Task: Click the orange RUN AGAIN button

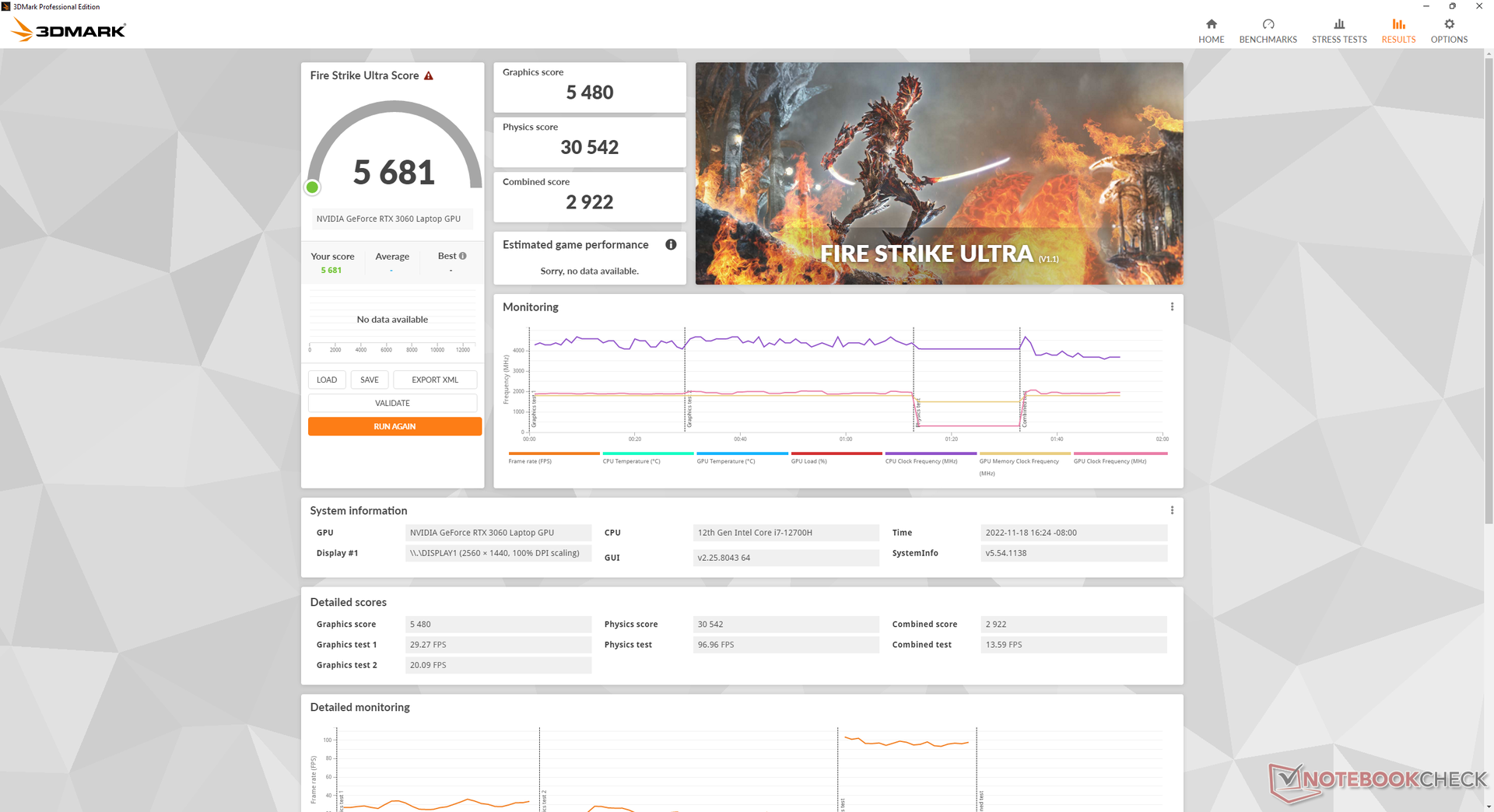Action: 395,426
